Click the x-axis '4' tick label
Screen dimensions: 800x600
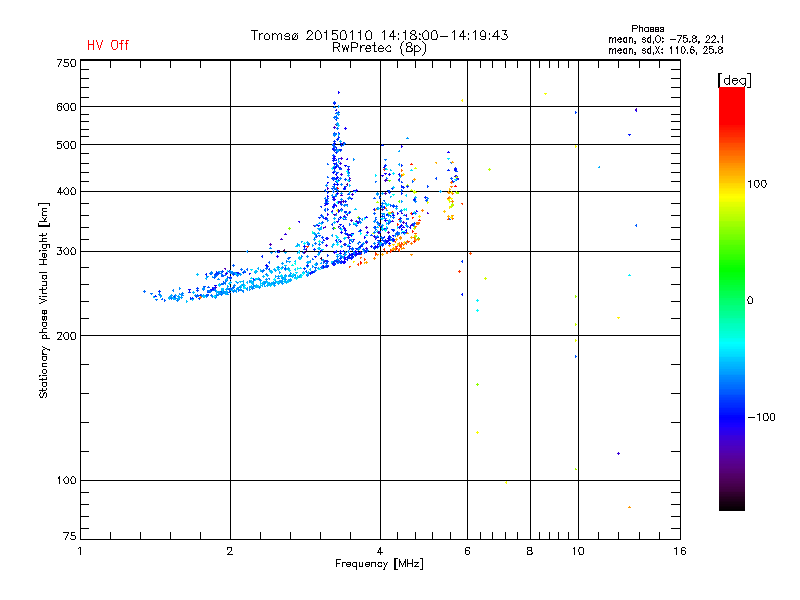coord(380,551)
